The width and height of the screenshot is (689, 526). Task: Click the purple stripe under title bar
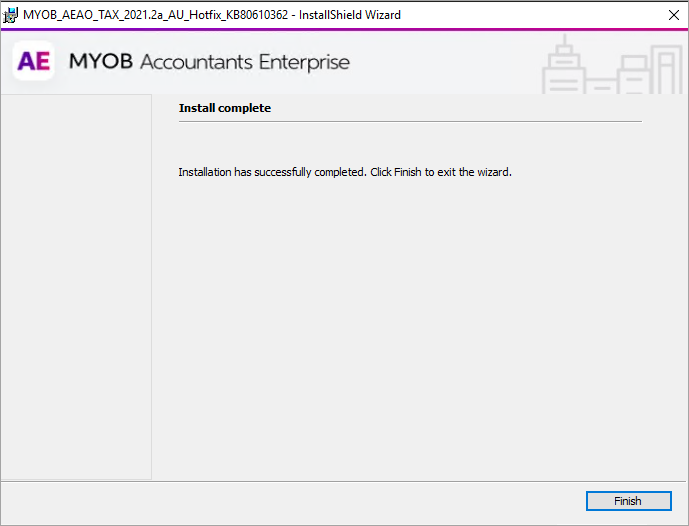[x=344, y=30]
